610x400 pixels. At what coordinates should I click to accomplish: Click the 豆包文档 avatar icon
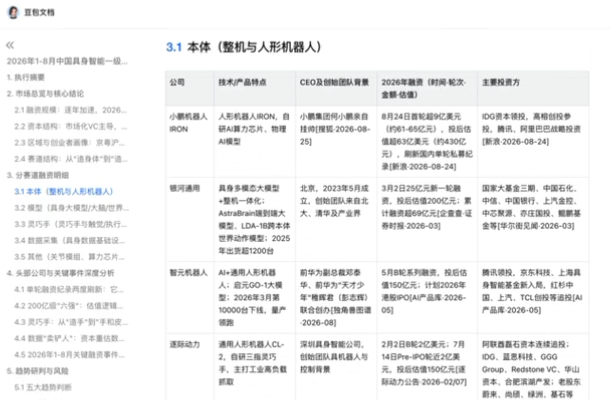click(13, 12)
